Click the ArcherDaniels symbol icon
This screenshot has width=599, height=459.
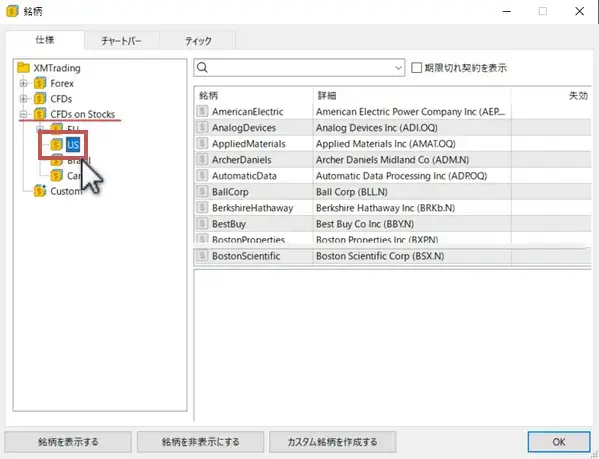pos(202,159)
